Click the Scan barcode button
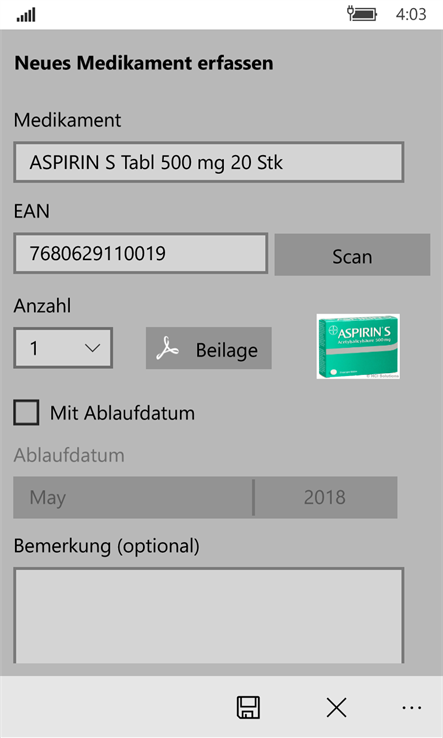The image size is (443, 738). [352, 255]
